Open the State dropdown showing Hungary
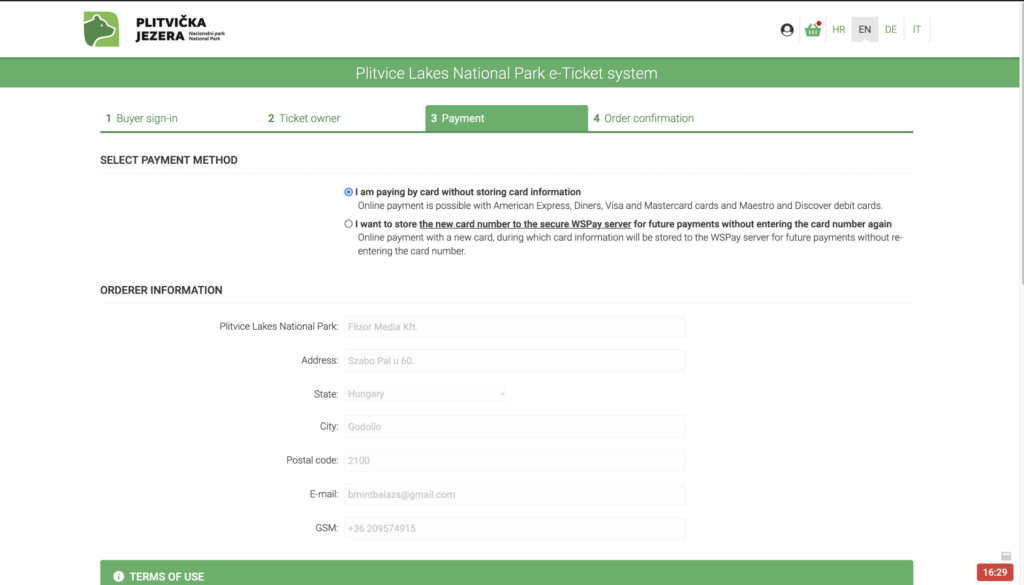 tap(426, 394)
